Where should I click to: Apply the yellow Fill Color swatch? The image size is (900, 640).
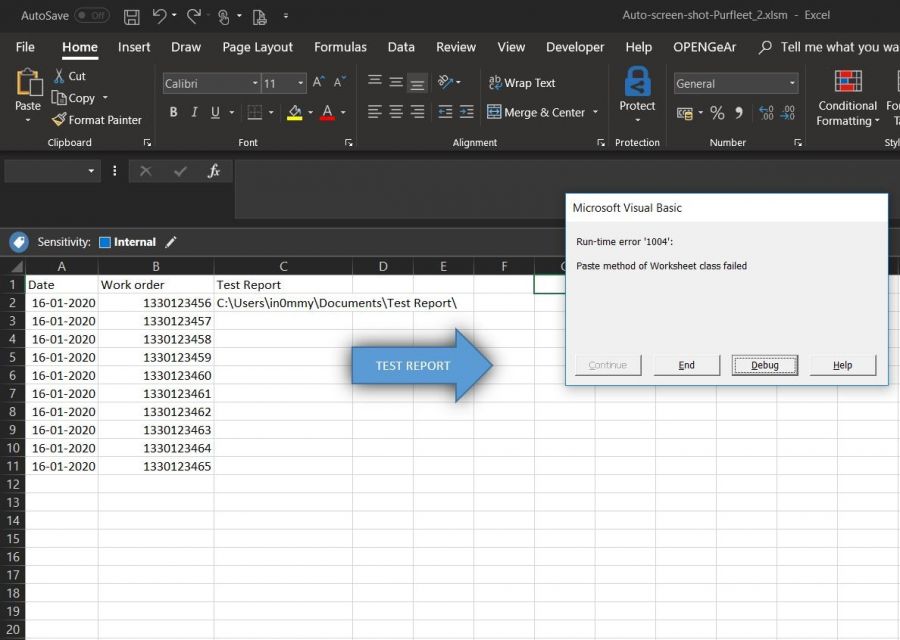click(294, 112)
